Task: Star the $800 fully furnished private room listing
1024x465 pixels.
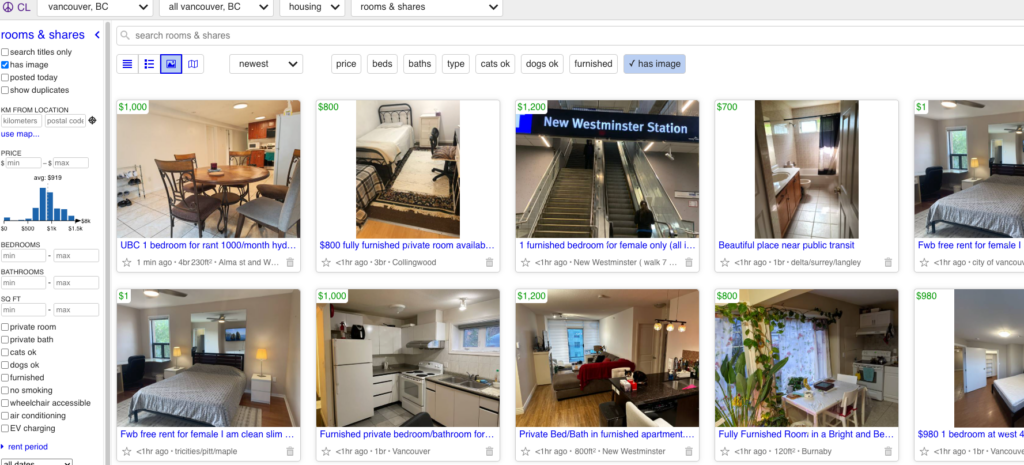Action: coord(326,263)
